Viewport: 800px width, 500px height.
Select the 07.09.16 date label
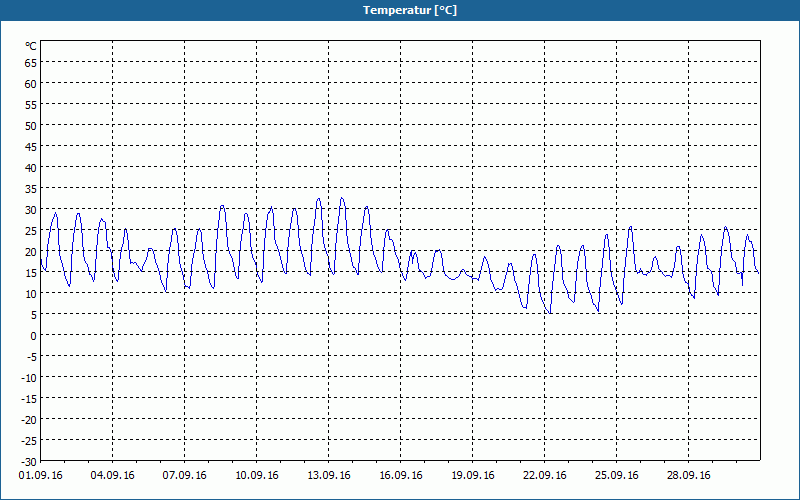tap(185, 476)
